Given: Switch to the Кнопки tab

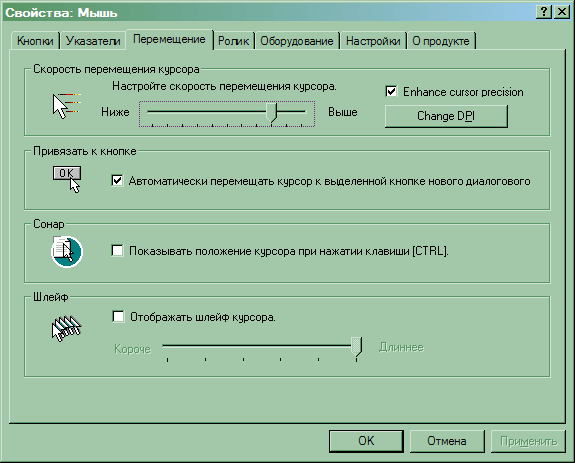Looking at the screenshot, I should coord(35,41).
